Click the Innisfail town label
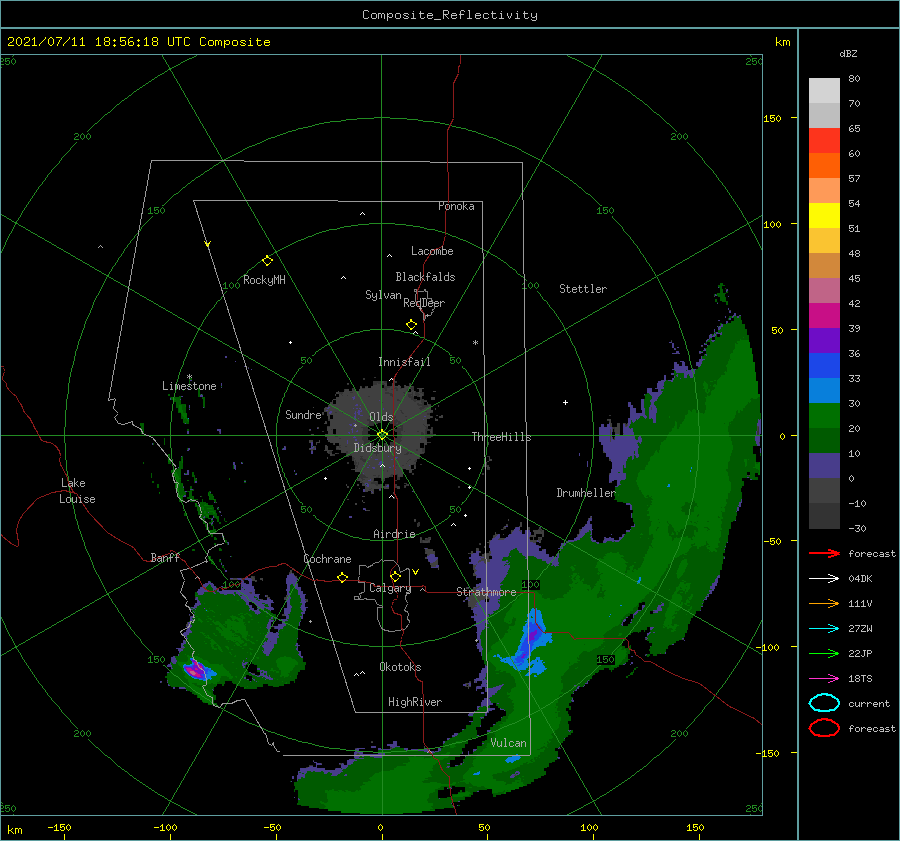 click(x=404, y=362)
